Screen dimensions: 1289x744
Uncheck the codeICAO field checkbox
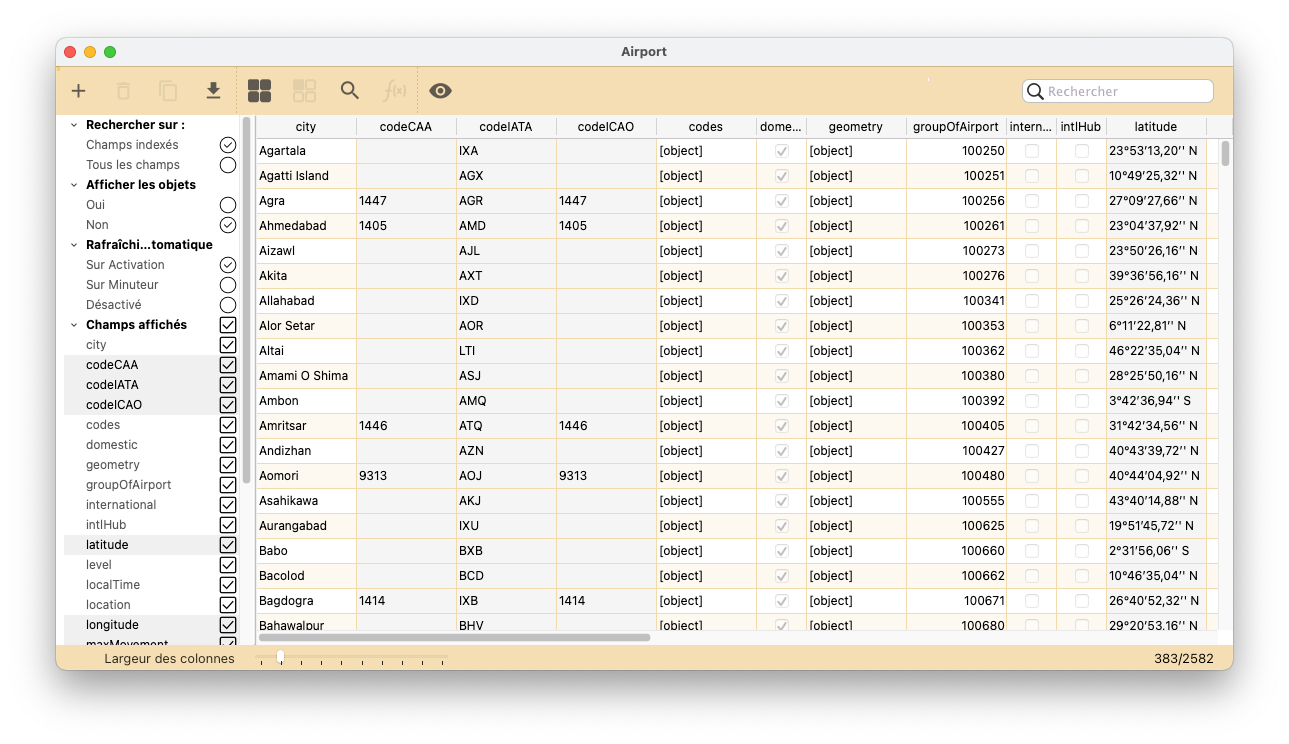[x=228, y=405]
